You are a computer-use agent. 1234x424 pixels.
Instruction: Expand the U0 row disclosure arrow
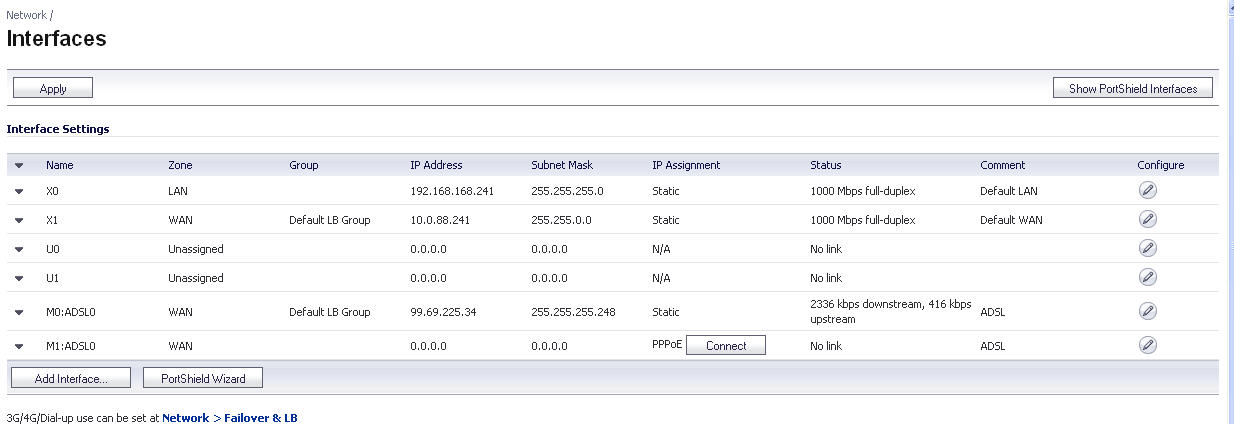19,249
